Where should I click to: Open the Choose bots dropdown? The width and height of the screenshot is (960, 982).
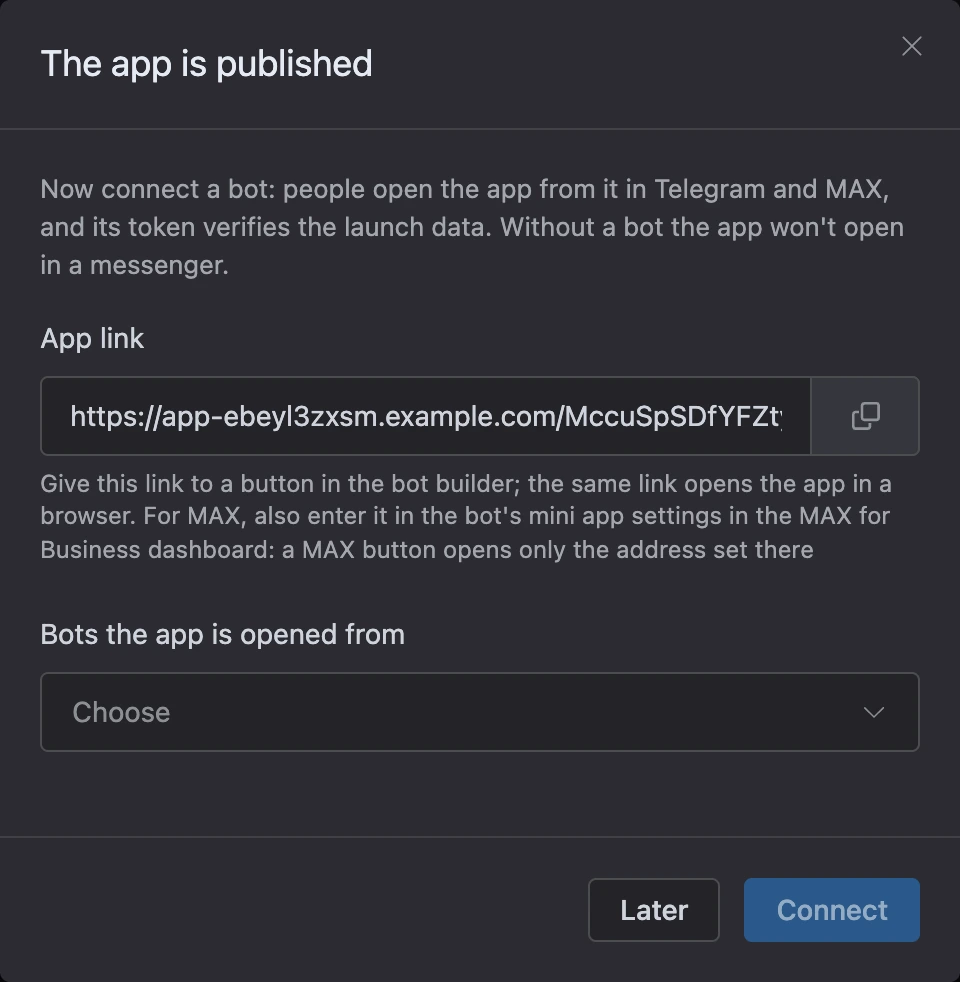480,712
